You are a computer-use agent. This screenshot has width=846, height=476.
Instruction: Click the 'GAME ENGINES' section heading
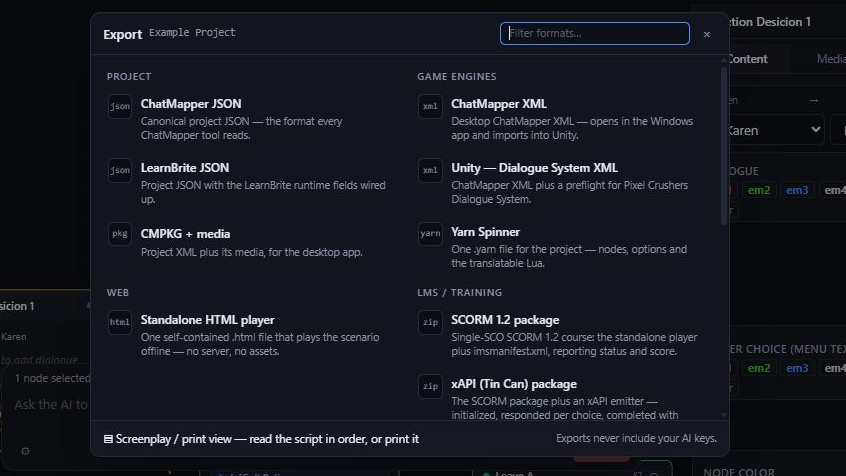tap(456, 77)
